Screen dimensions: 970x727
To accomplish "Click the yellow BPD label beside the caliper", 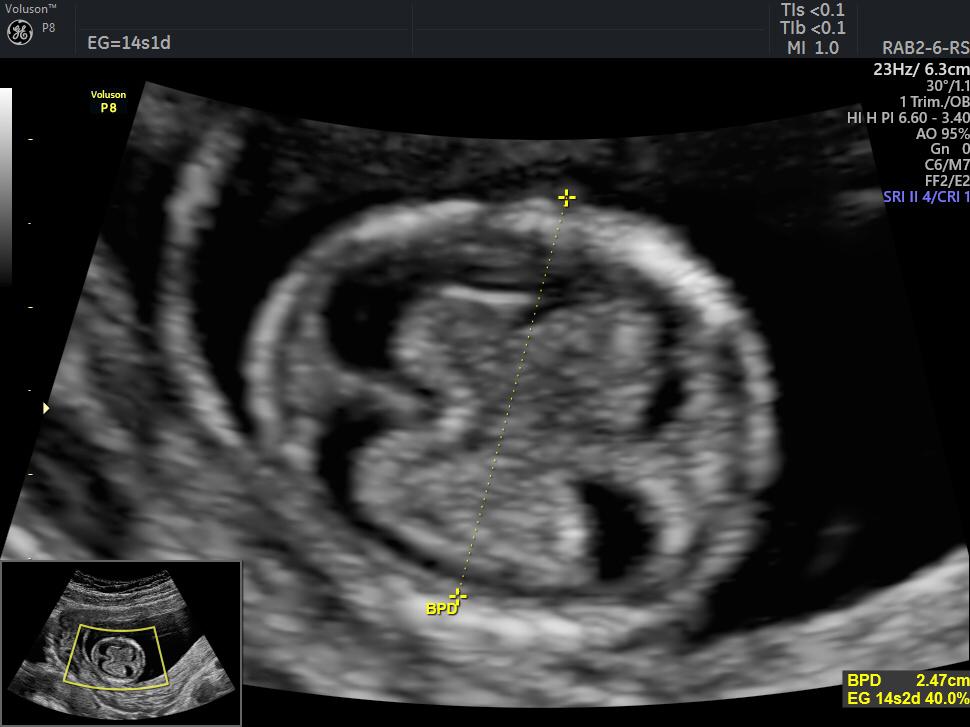I will click(441, 608).
